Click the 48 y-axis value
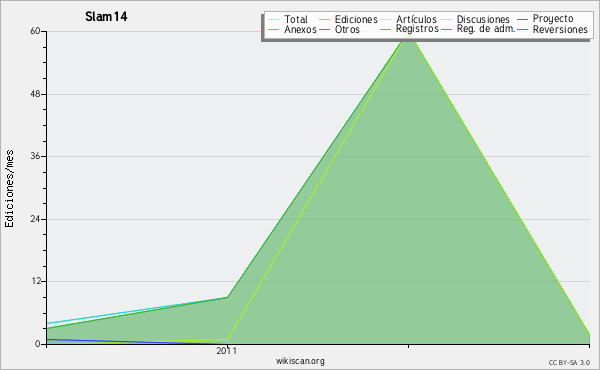This screenshot has height=370, width=600. tap(35, 94)
